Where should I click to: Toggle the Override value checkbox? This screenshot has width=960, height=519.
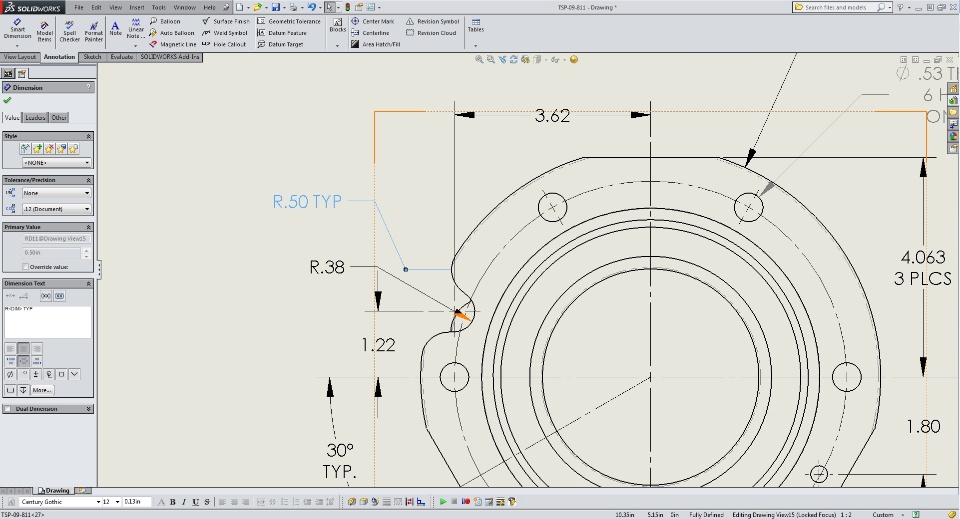[x=26, y=267]
